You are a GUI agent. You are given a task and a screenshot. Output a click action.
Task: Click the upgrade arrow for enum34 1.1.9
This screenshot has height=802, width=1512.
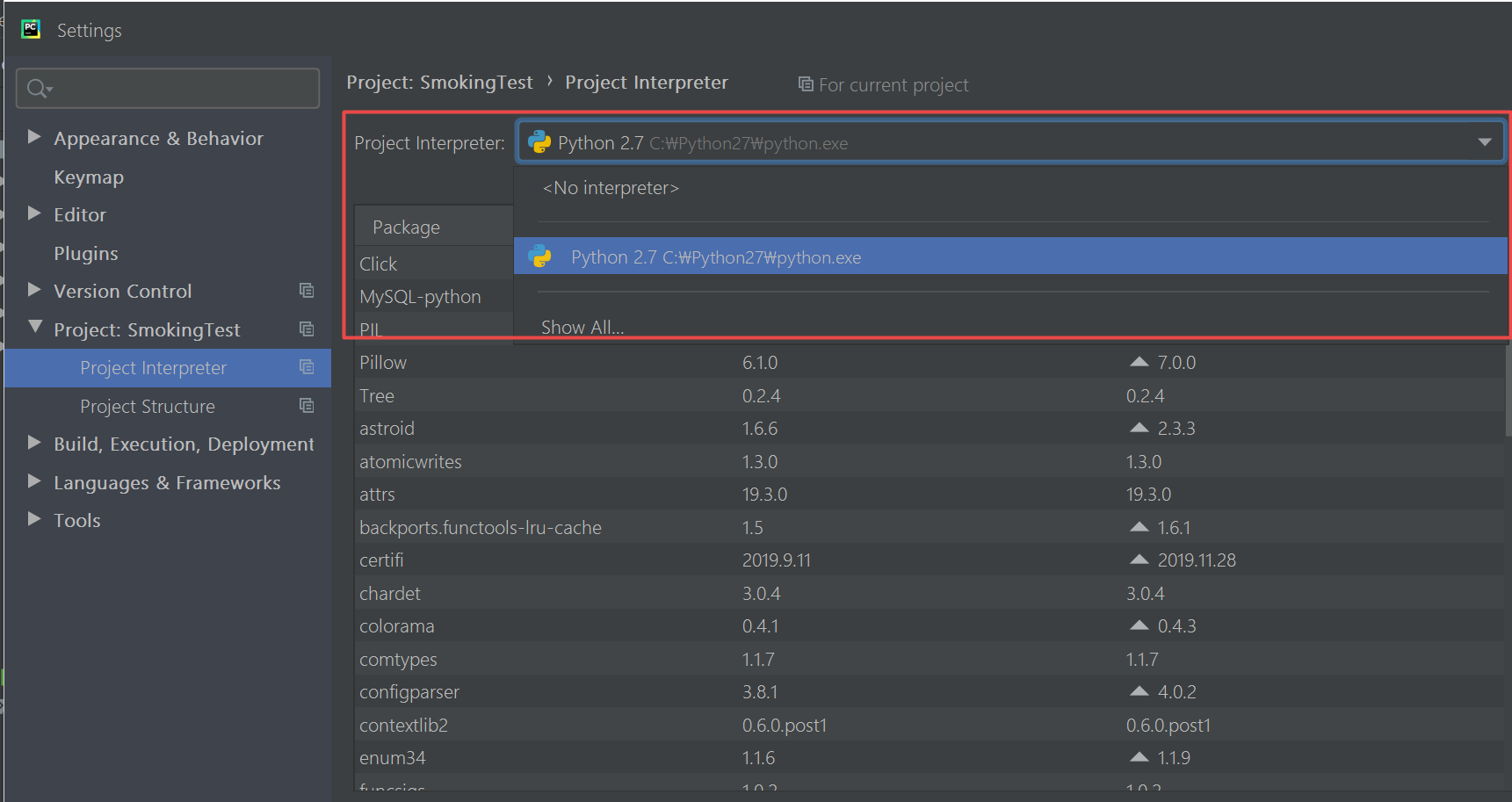[1139, 757]
